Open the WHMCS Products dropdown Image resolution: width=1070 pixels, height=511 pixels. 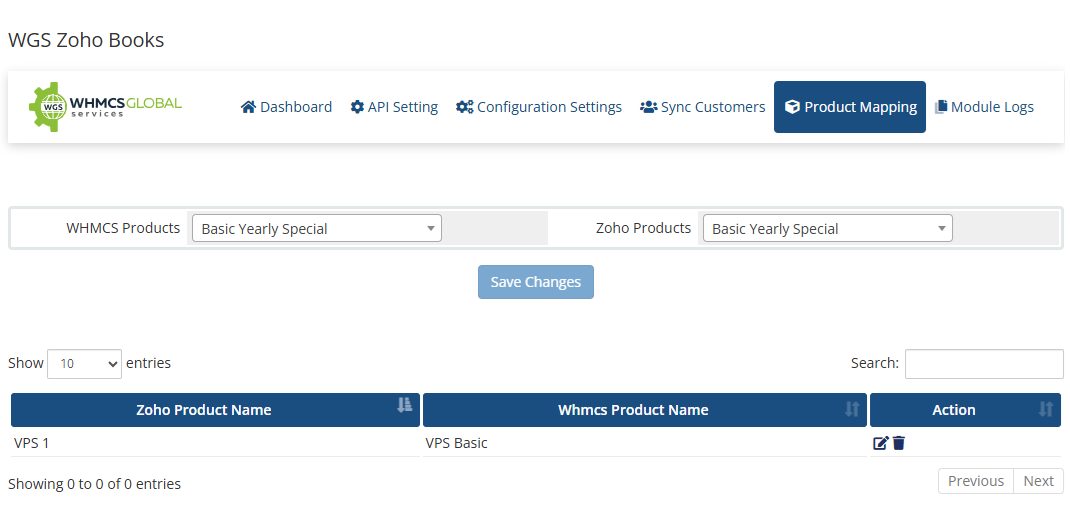click(x=316, y=229)
